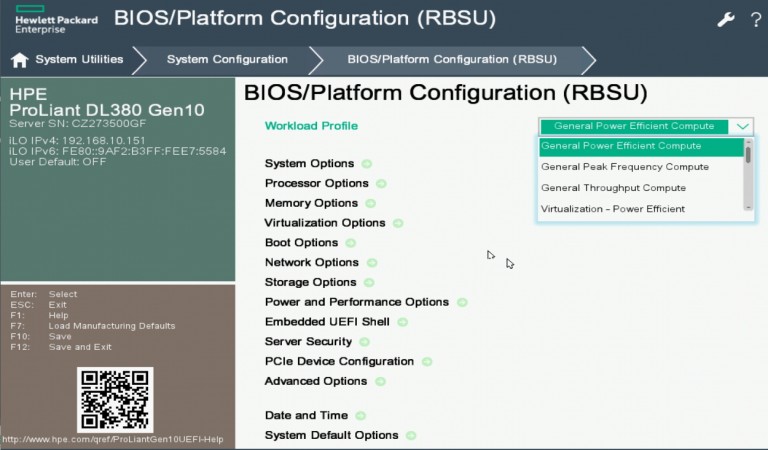768x450 pixels.
Task: Click arrow icon next to Embedded UEFI Shell
Action: [402, 322]
